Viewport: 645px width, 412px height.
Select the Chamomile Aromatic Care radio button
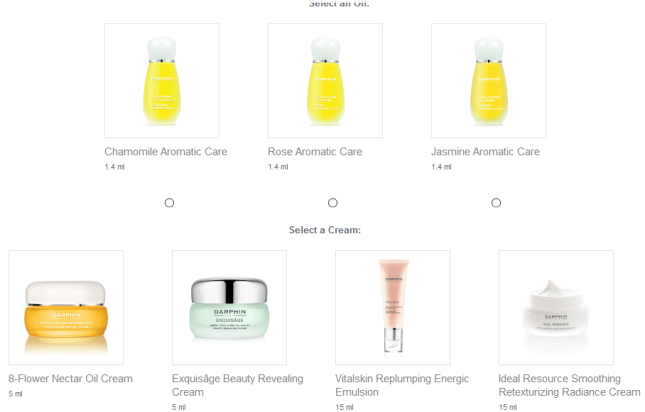(x=169, y=203)
